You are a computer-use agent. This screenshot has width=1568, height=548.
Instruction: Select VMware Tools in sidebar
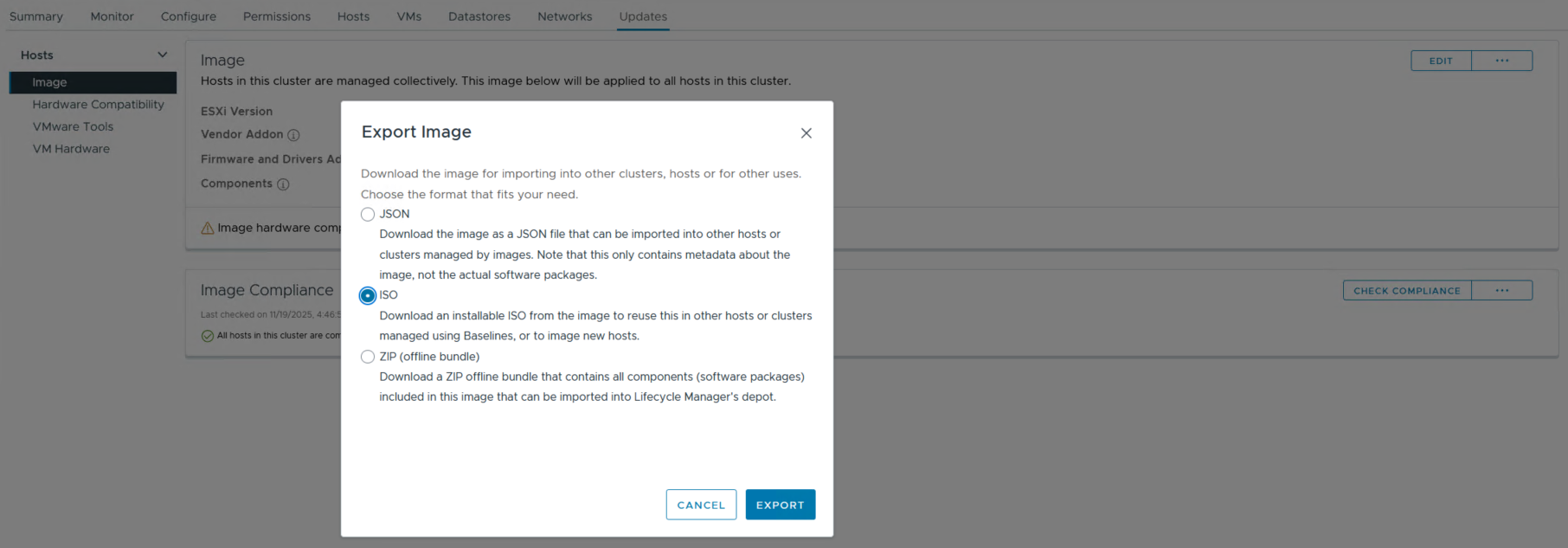click(73, 126)
